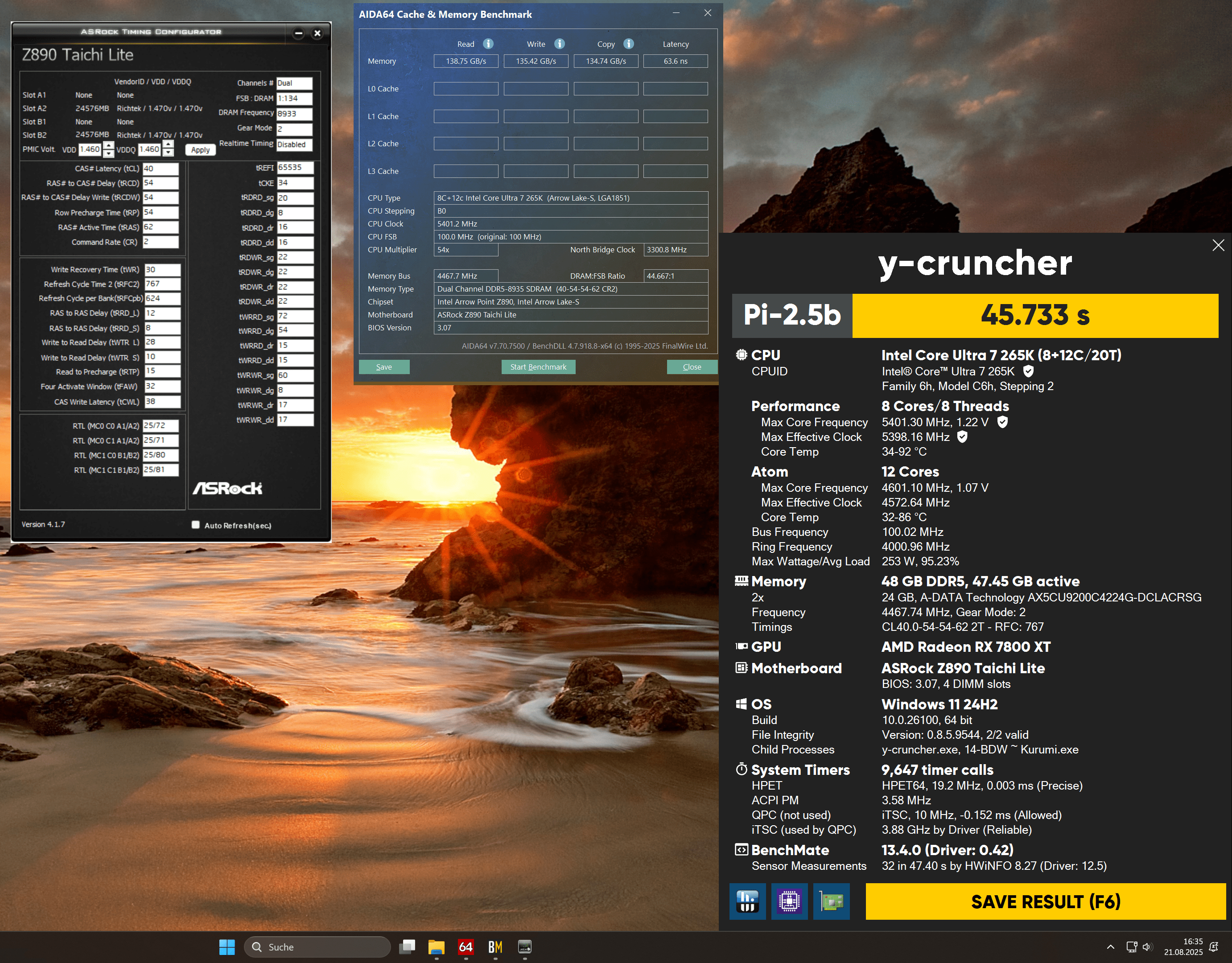Increase the VDD voltage with the up arrow

click(x=108, y=145)
